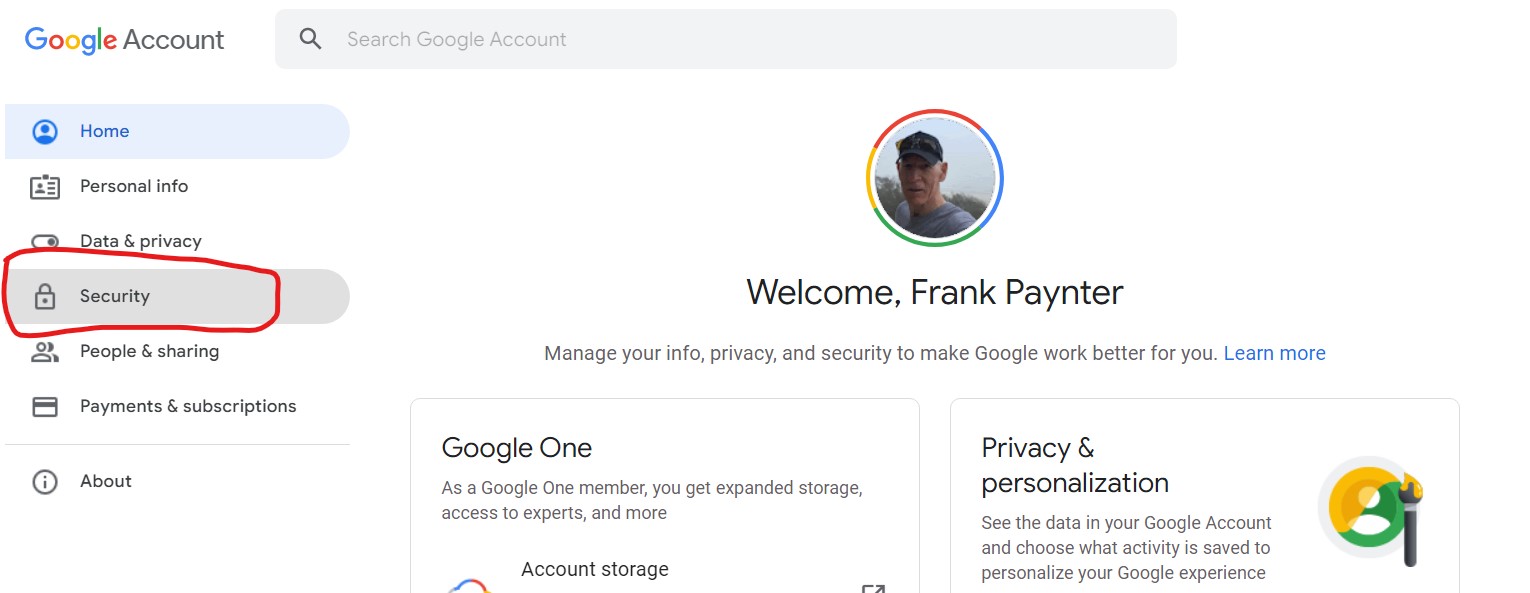Click the Security padlock icon
The image size is (1530, 593).
coord(45,296)
